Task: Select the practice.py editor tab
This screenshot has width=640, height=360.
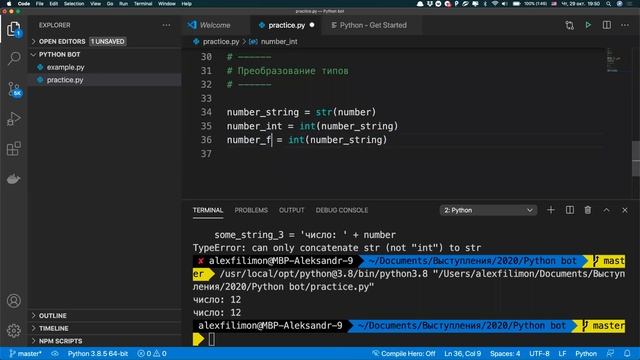Action: (x=287, y=25)
